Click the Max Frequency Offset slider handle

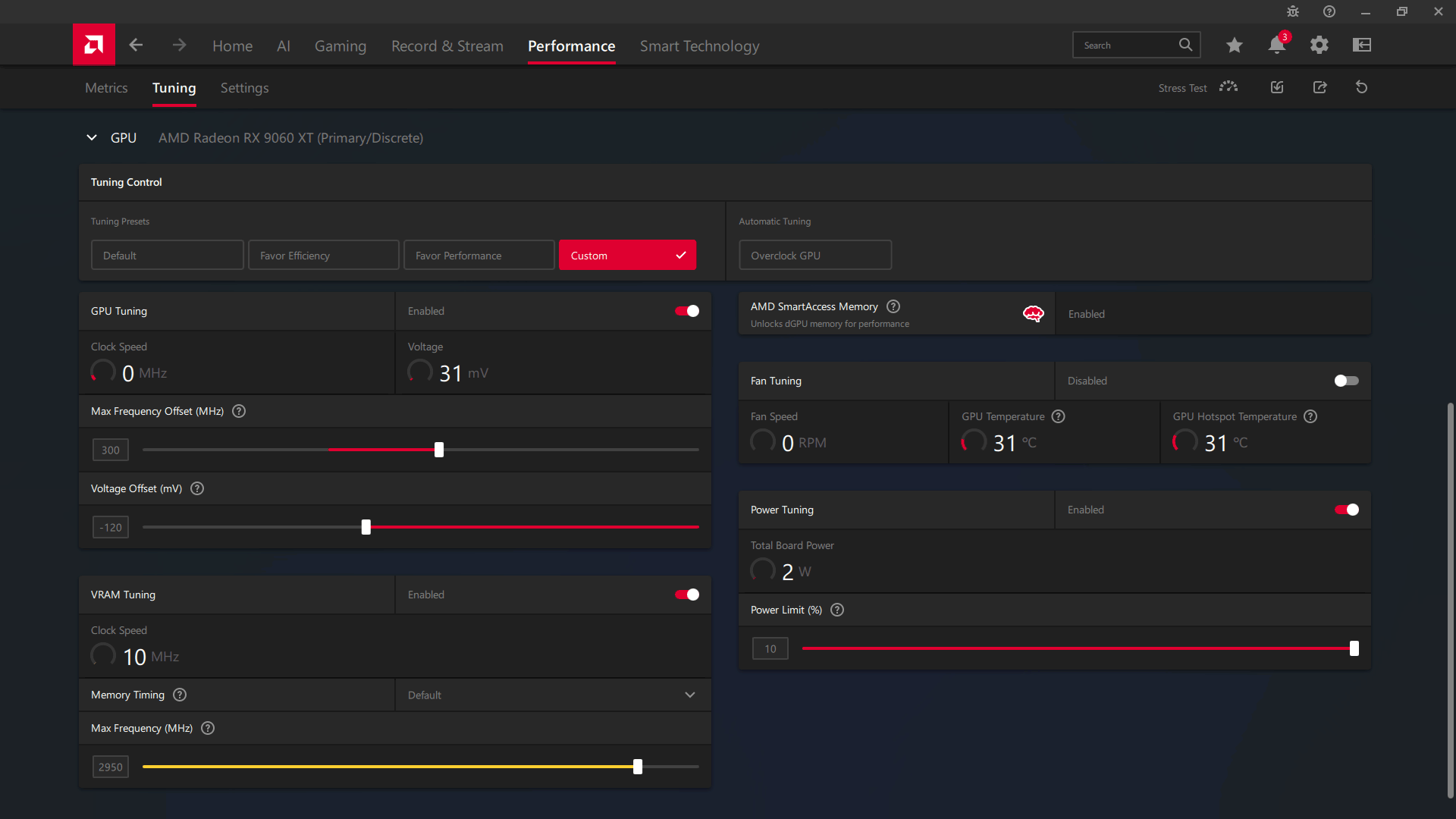439,450
